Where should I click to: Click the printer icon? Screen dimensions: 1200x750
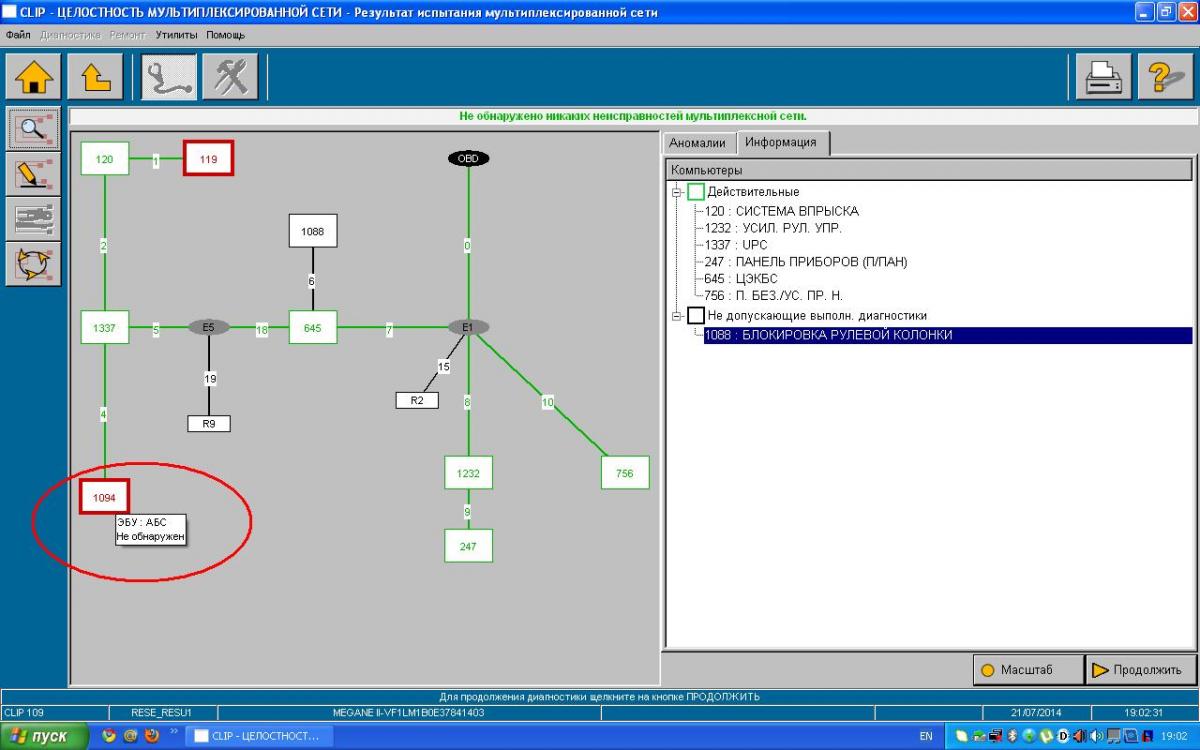point(1103,77)
